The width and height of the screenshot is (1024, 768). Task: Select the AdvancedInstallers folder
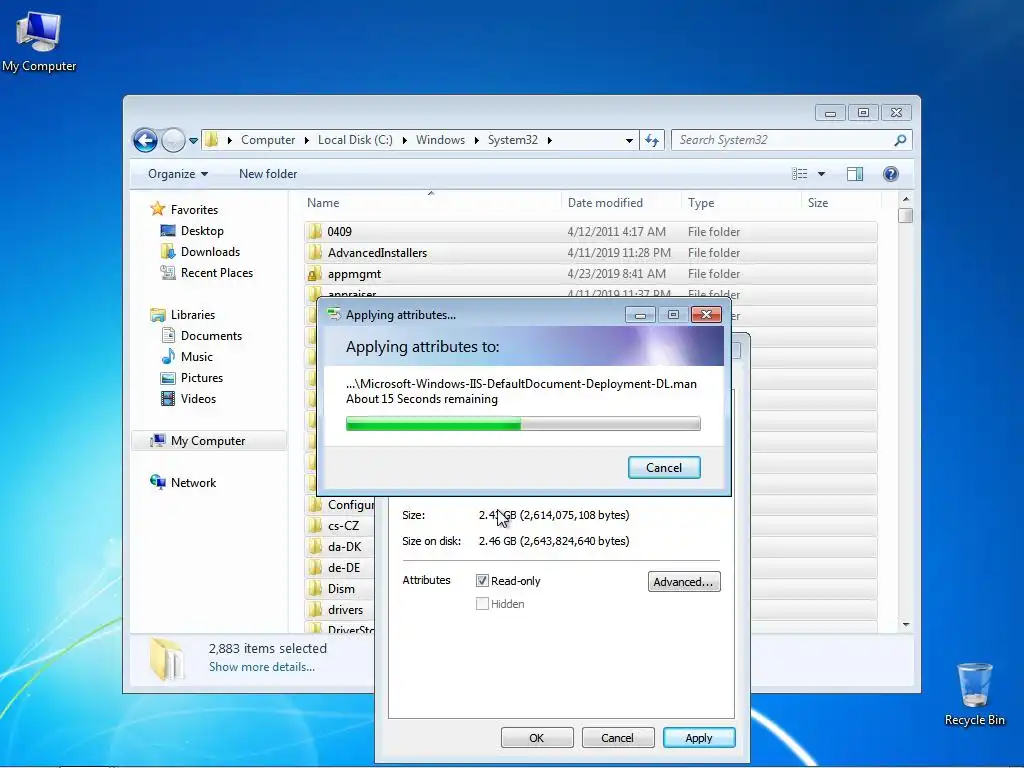590,253
